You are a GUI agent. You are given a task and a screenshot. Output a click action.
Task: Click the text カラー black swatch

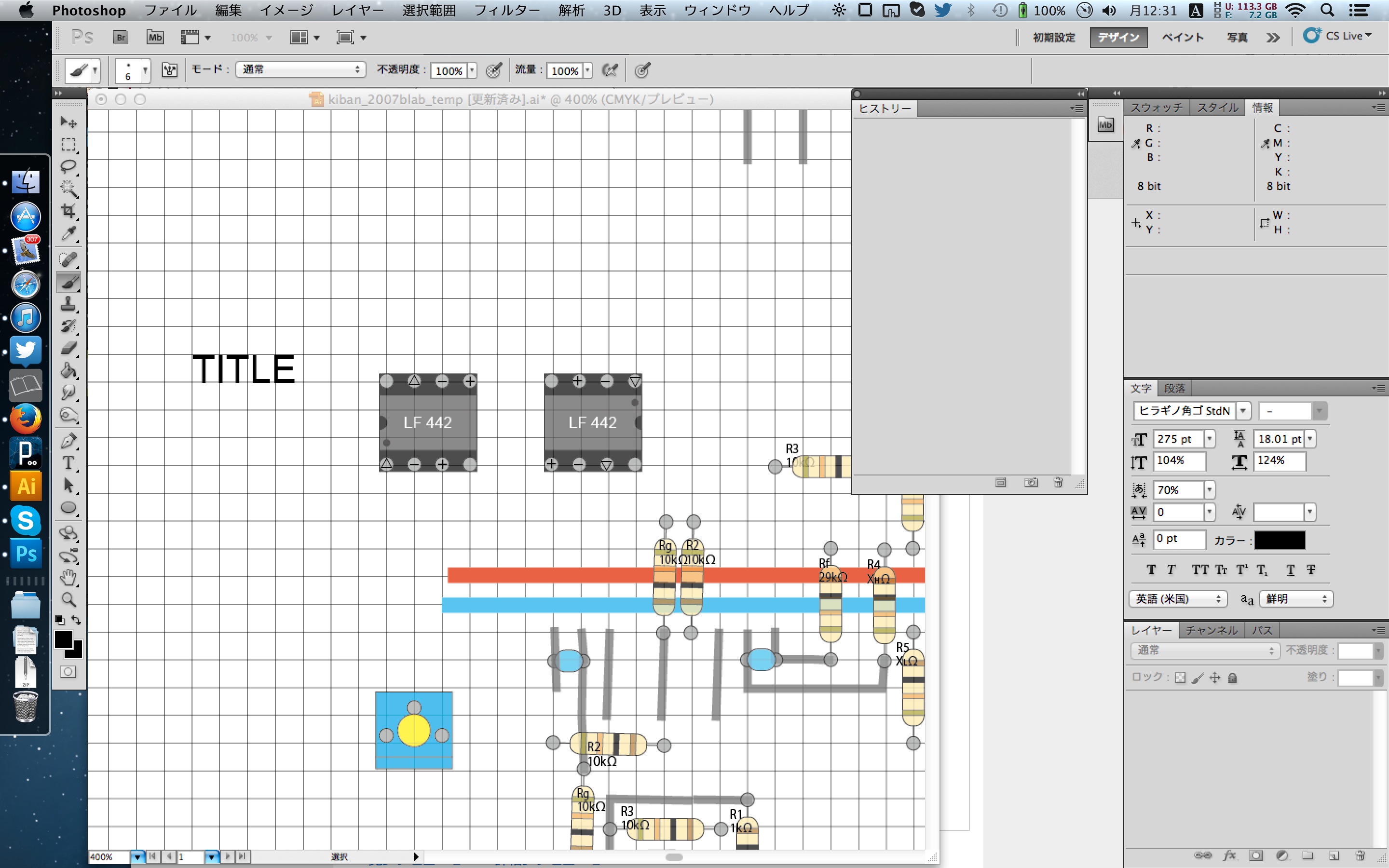click(1280, 540)
